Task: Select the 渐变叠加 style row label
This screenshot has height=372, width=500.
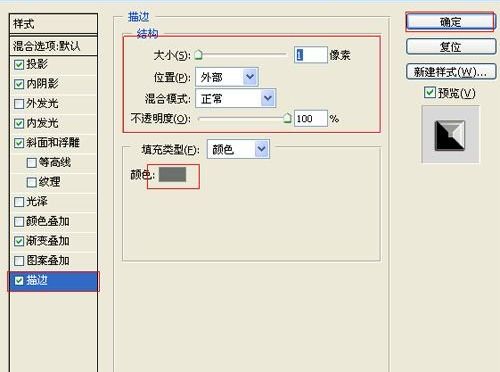Action: click(x=48, y=241)
